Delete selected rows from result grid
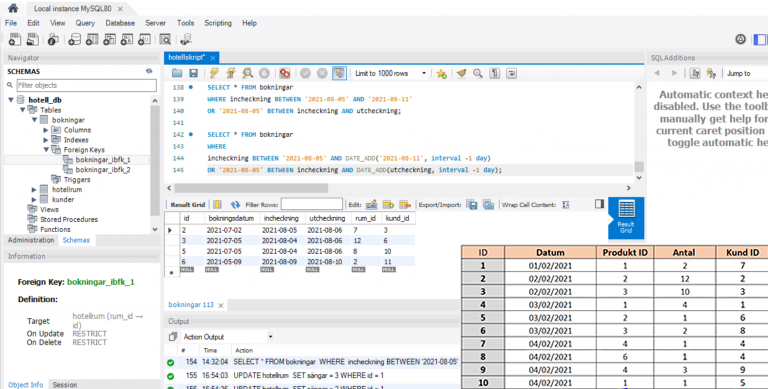 405,204
